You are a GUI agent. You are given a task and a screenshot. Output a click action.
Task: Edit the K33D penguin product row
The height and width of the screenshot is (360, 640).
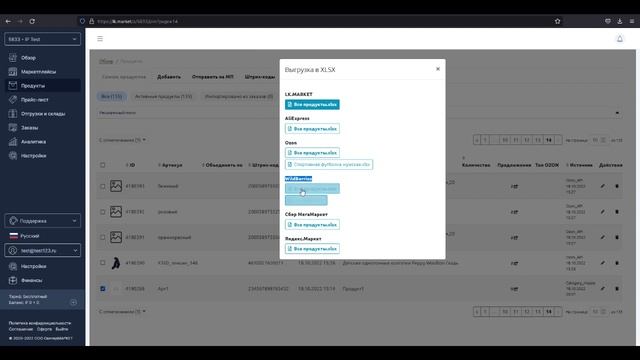602,263
